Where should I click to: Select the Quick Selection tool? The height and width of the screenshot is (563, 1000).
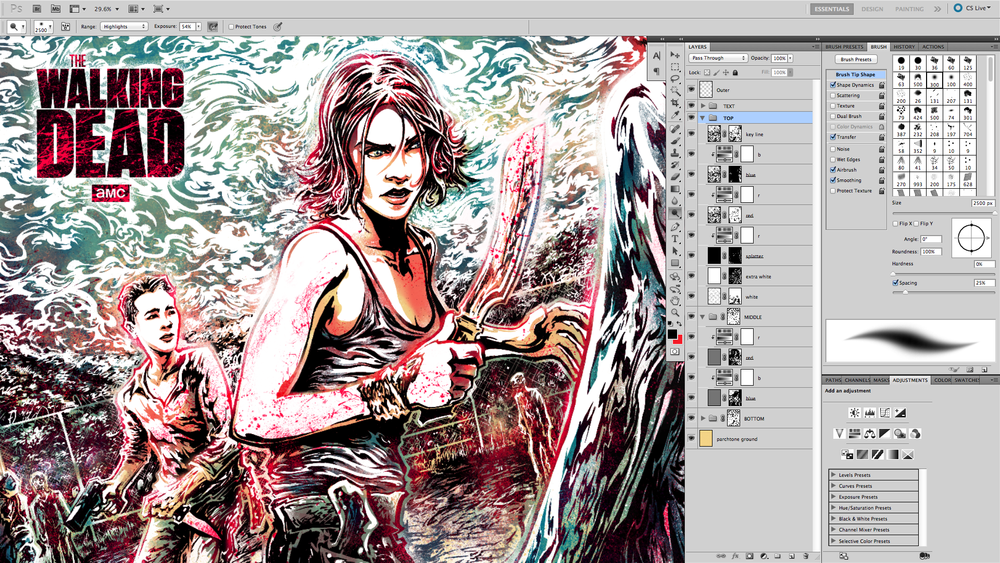point(675,91)
